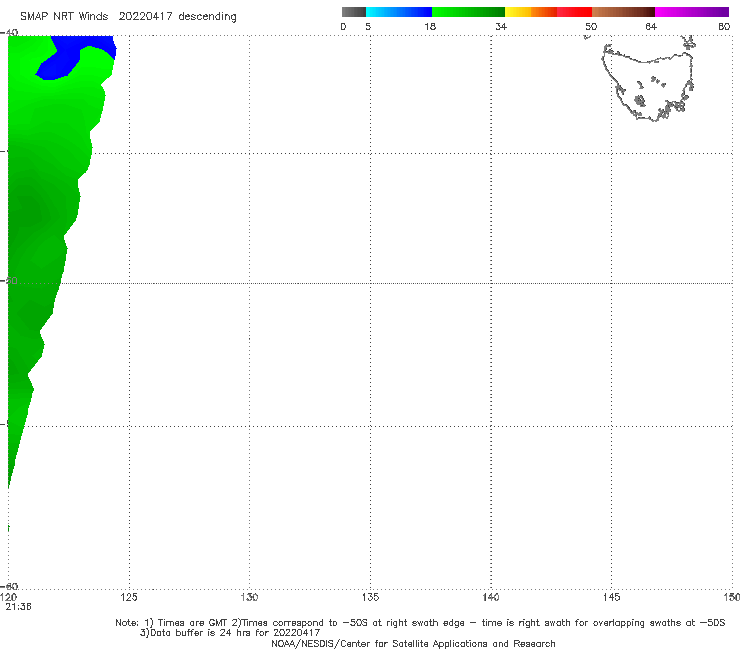Image resolution: width=740 pixels, height=650 pixels.
Task: Click the color bar label '80'
Action: click(724, 26)
